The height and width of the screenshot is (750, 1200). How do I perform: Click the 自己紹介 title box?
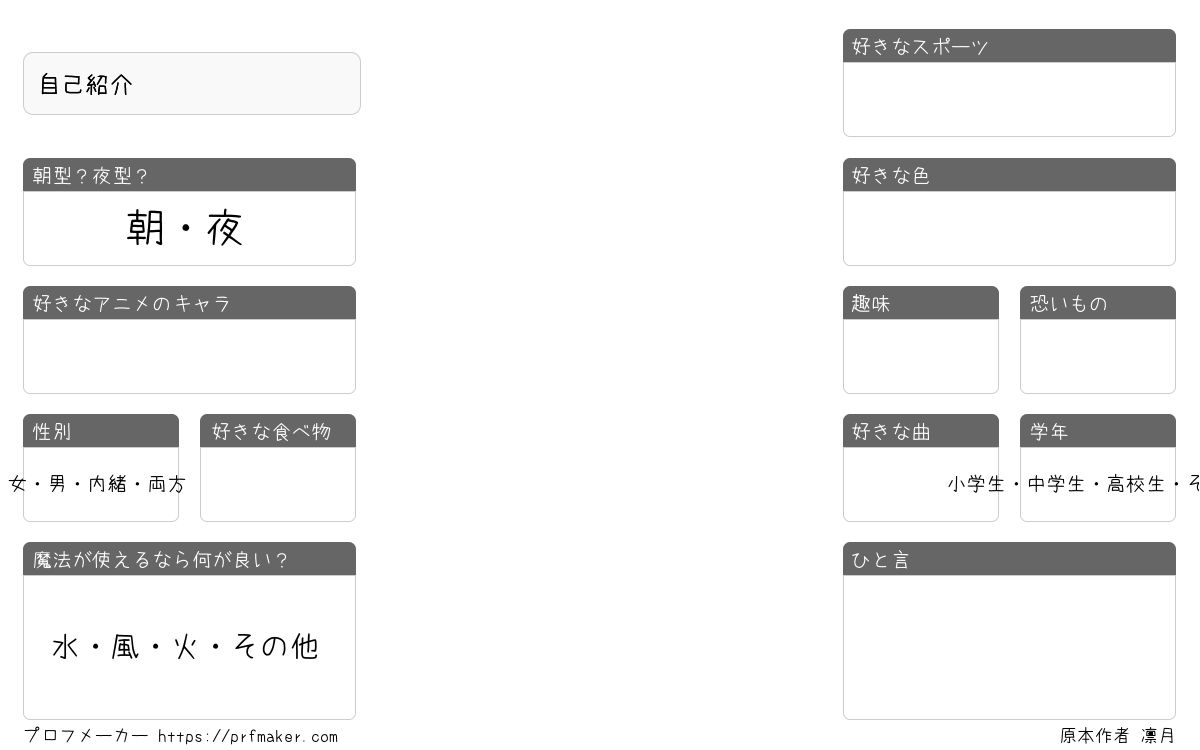tap(192, 84)
